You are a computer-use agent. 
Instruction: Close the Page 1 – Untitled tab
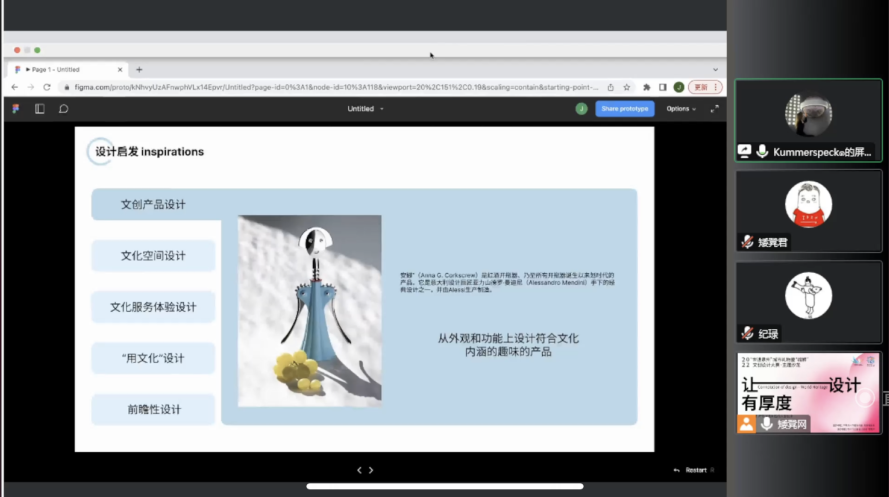pos(120,70)
